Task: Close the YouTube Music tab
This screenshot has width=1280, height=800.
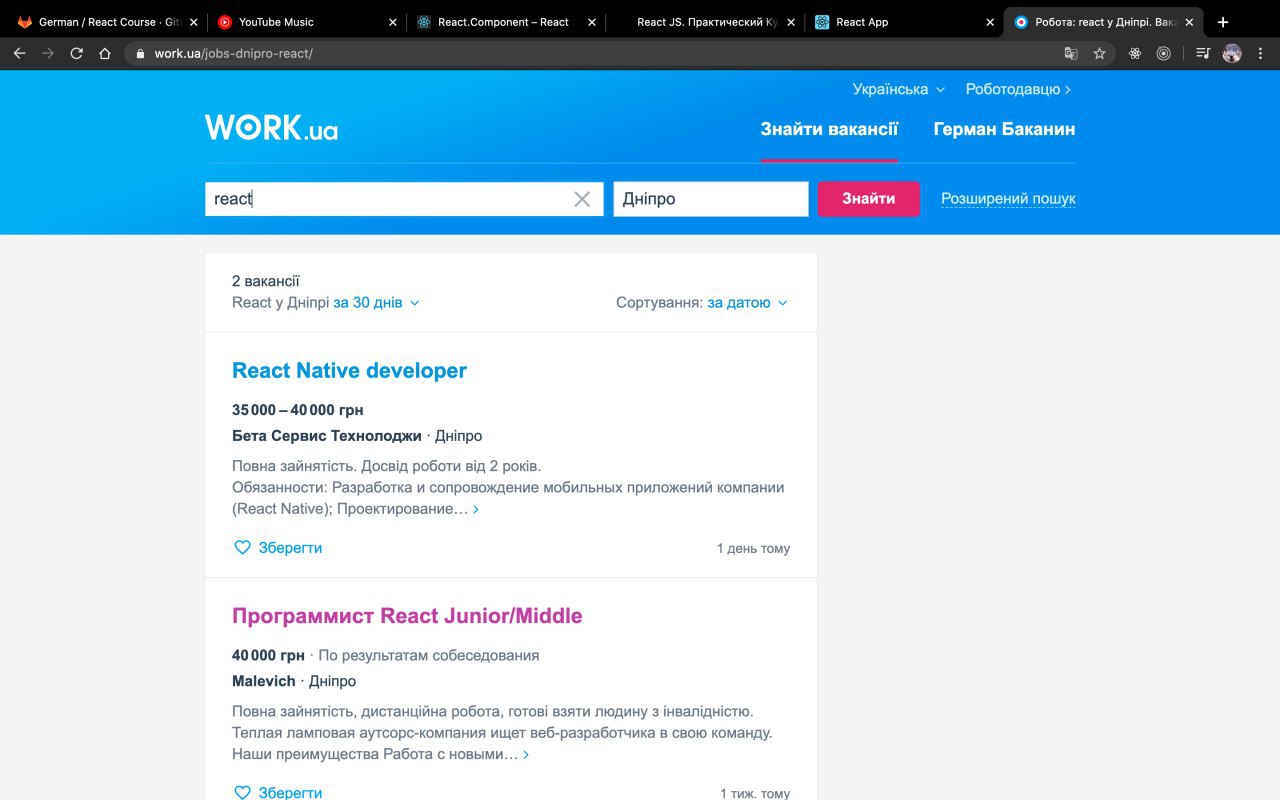Action: (391, 22)
